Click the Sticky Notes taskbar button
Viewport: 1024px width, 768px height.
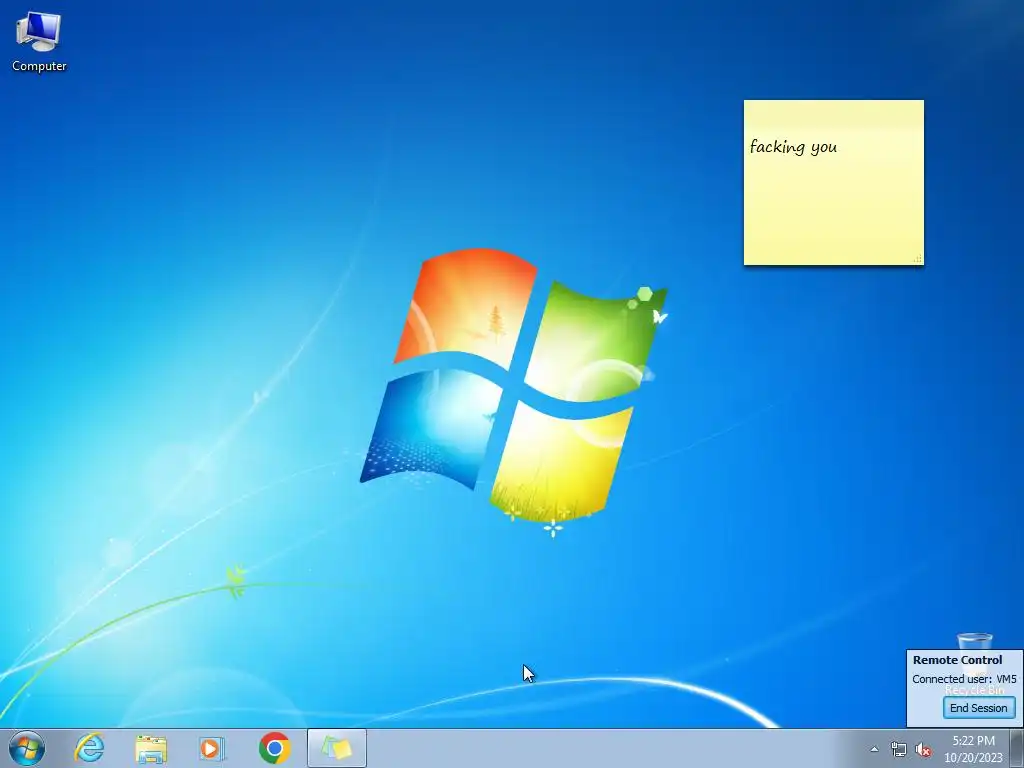point(337,748)
